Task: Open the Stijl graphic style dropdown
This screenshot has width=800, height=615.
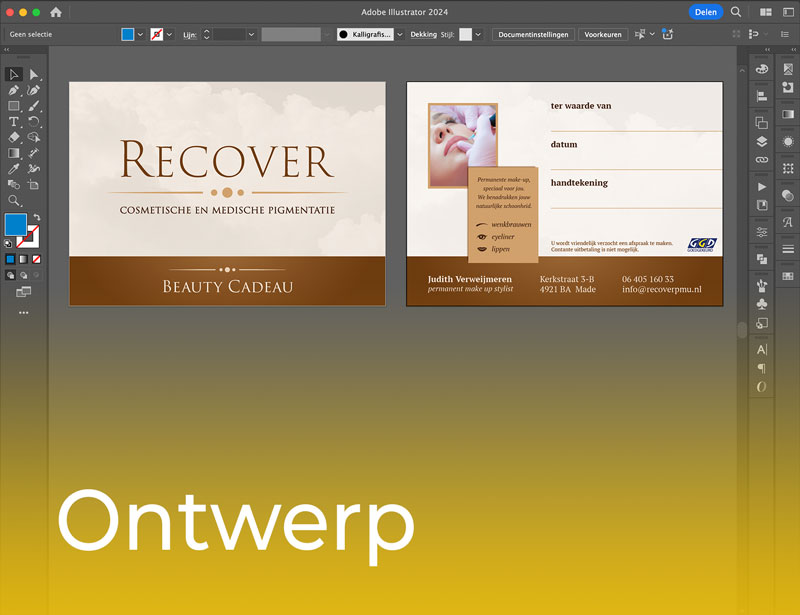Action: [x=478, y=34]
